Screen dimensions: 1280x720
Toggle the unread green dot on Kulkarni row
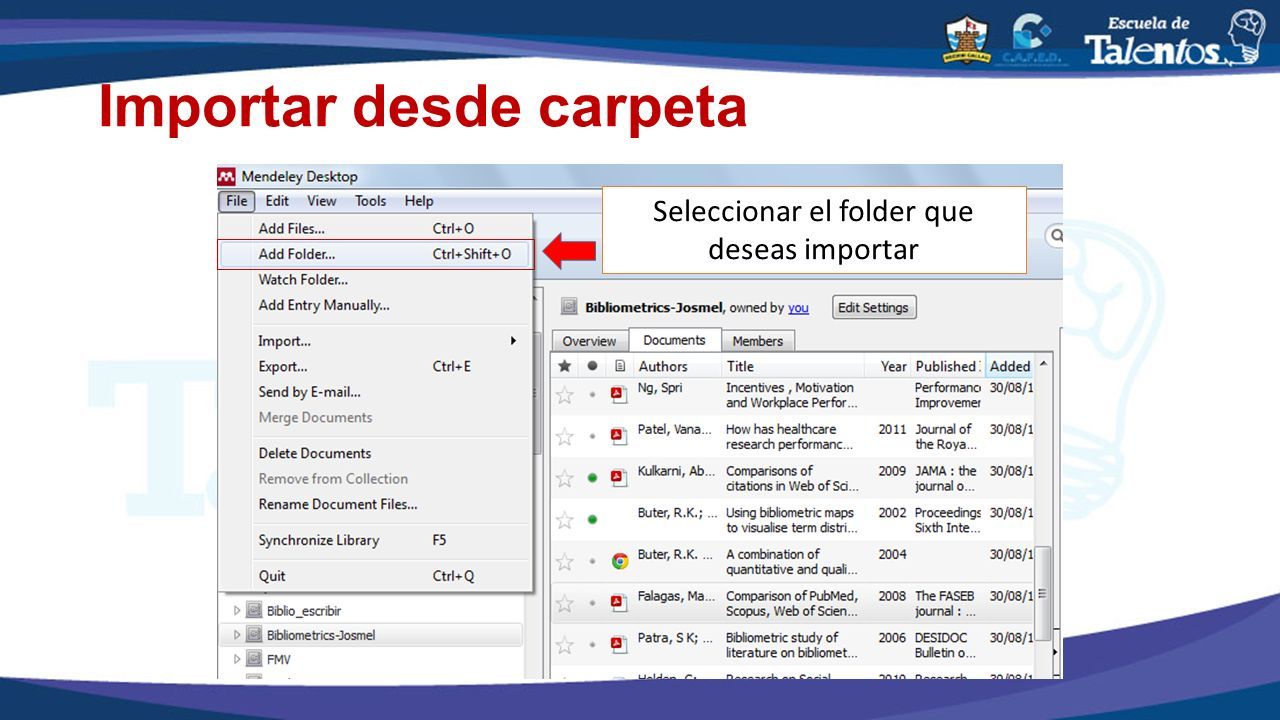pyautogui.click(x=592, y=478)
